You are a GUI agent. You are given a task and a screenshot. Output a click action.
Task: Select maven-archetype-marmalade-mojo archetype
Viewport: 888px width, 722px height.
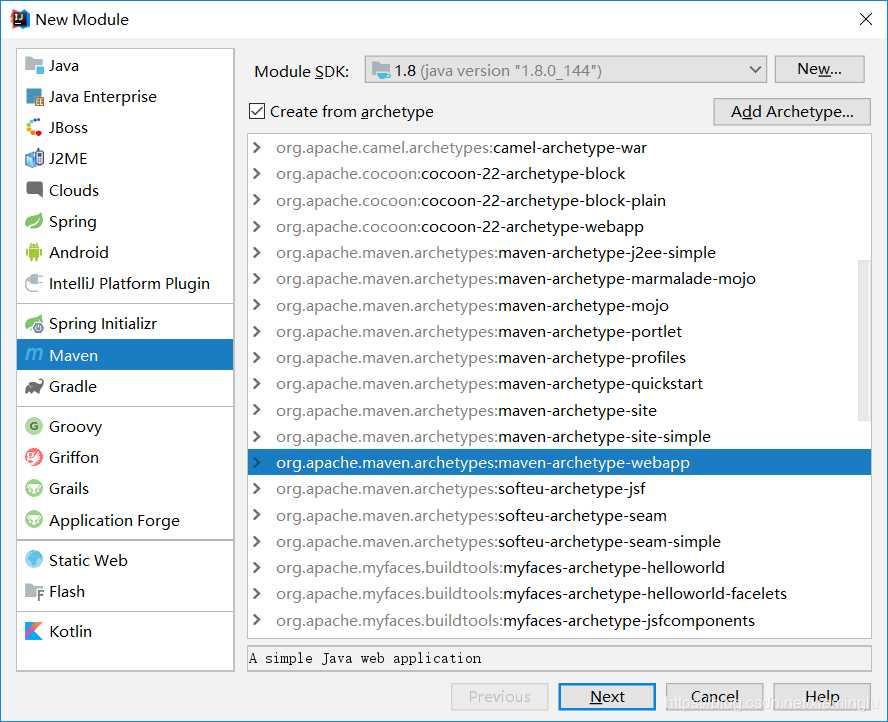[559, 279]
